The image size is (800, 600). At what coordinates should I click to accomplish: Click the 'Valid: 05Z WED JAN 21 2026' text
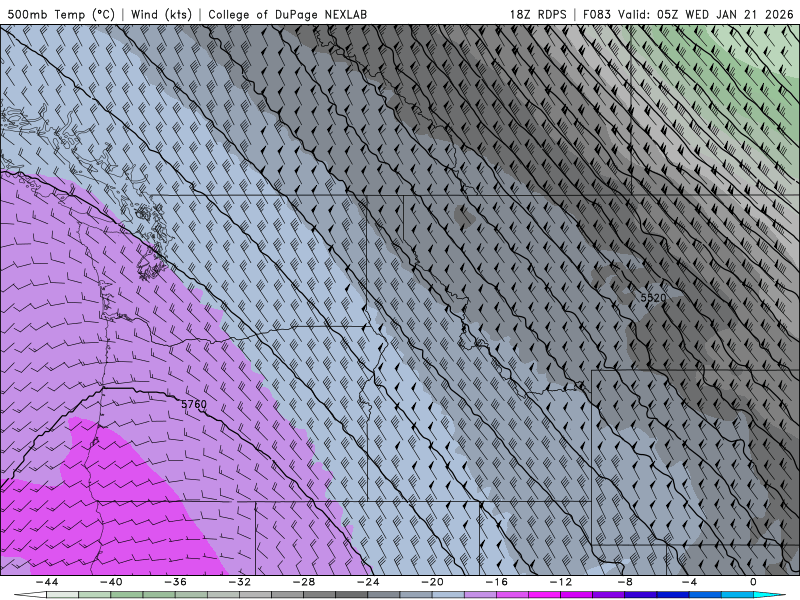(706, 14)
